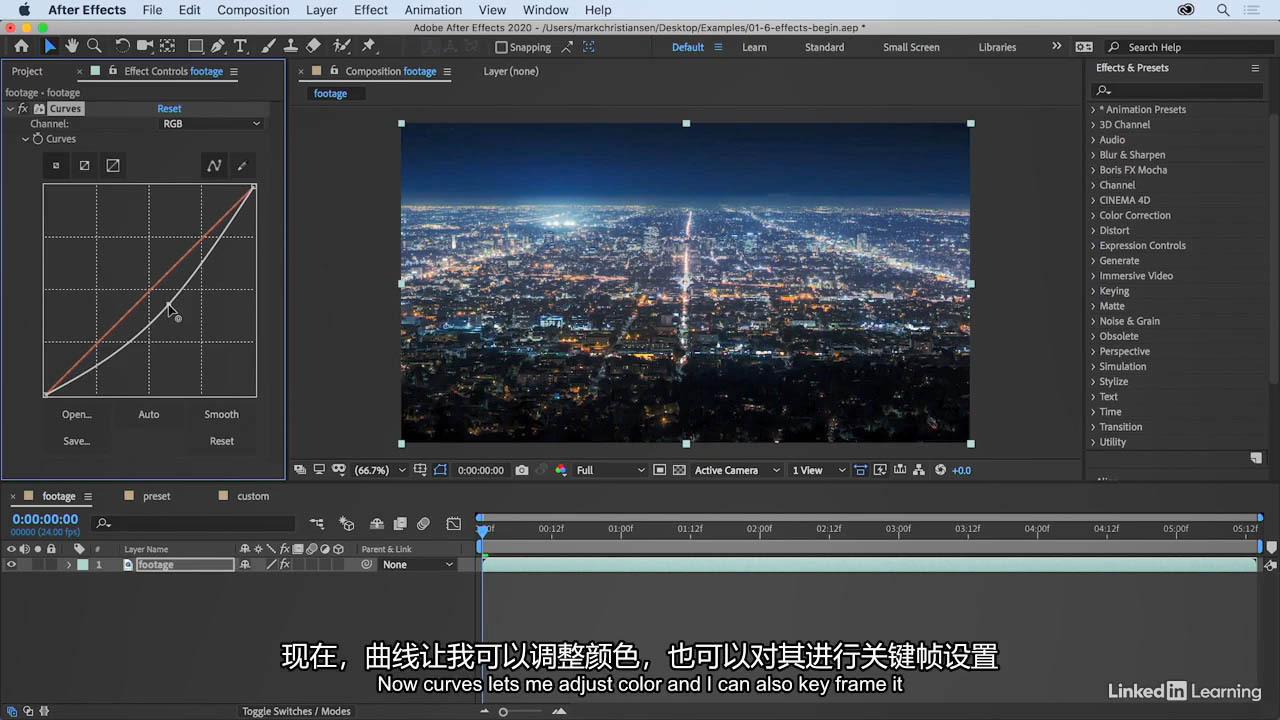Toggle the fx switch for Curves effect

[x=23, y=108]
